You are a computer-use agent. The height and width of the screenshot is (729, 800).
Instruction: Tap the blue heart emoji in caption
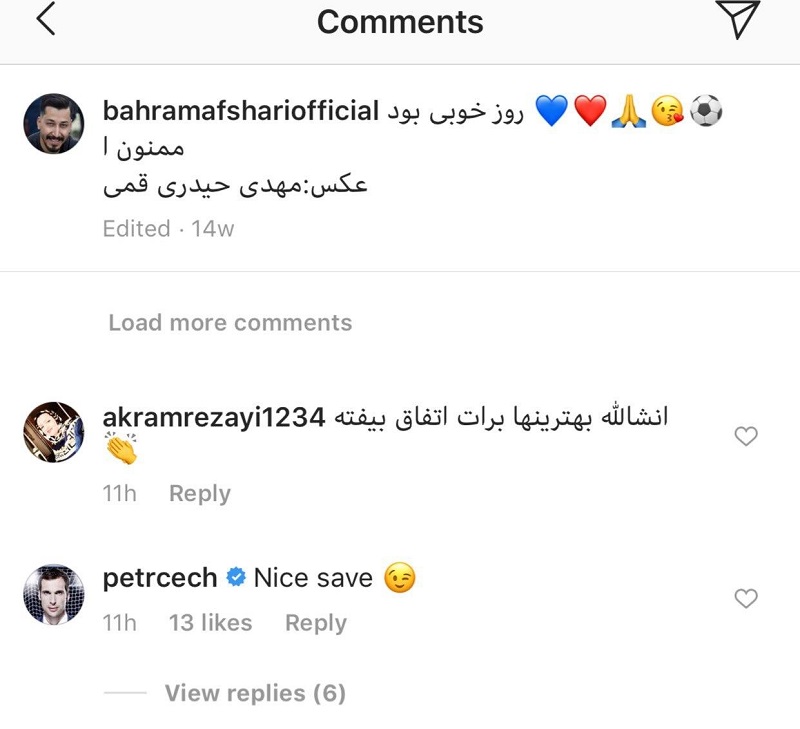pos(551,112)
